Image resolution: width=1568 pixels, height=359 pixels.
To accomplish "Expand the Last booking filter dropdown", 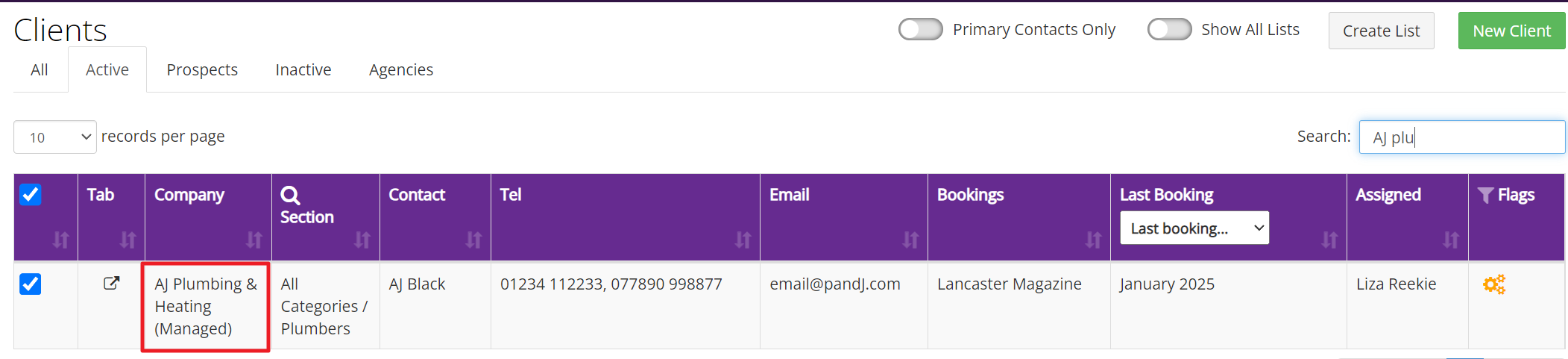I will tap(1194, 228).
